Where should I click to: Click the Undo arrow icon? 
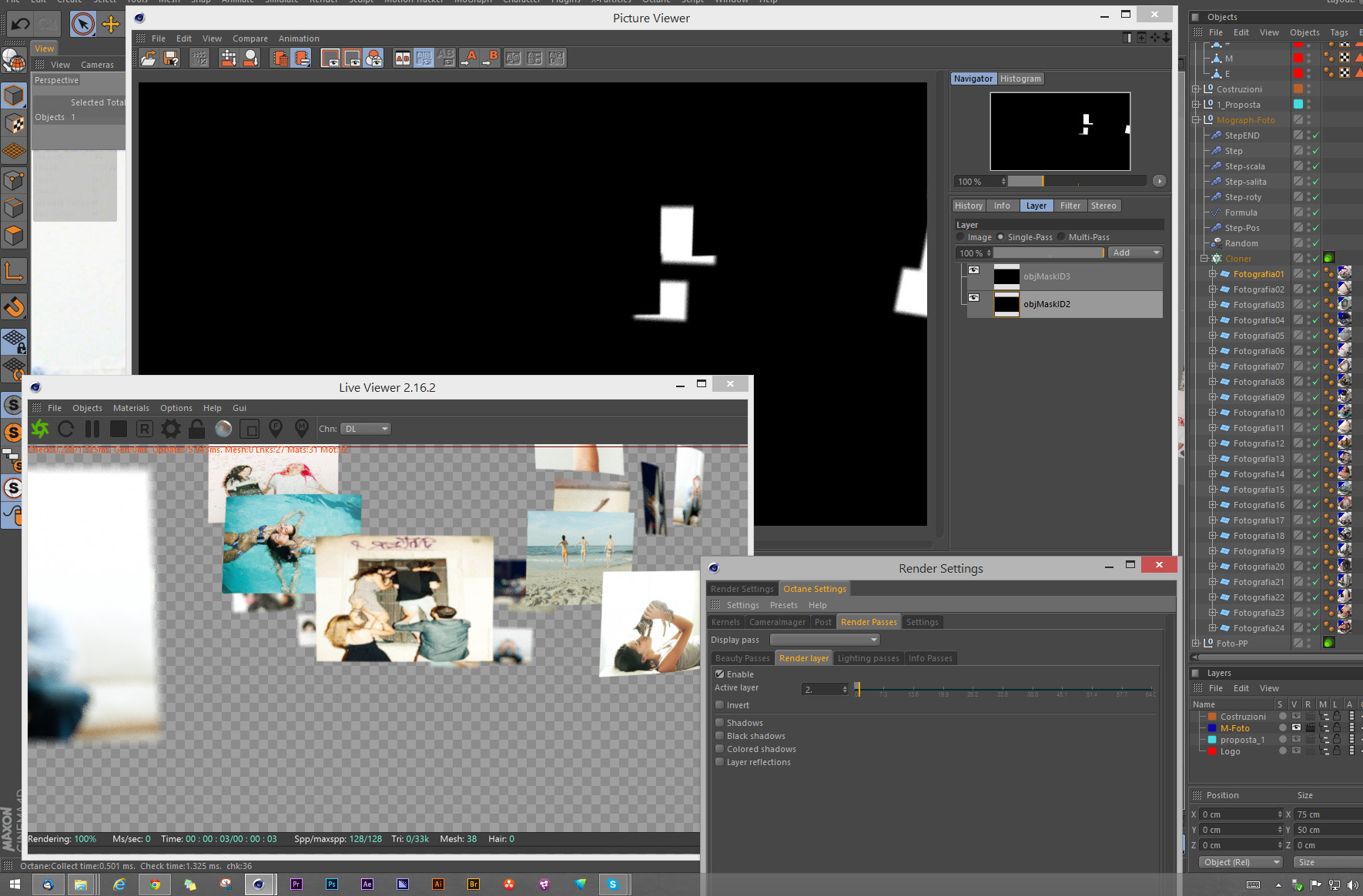(x=20, y=25)
